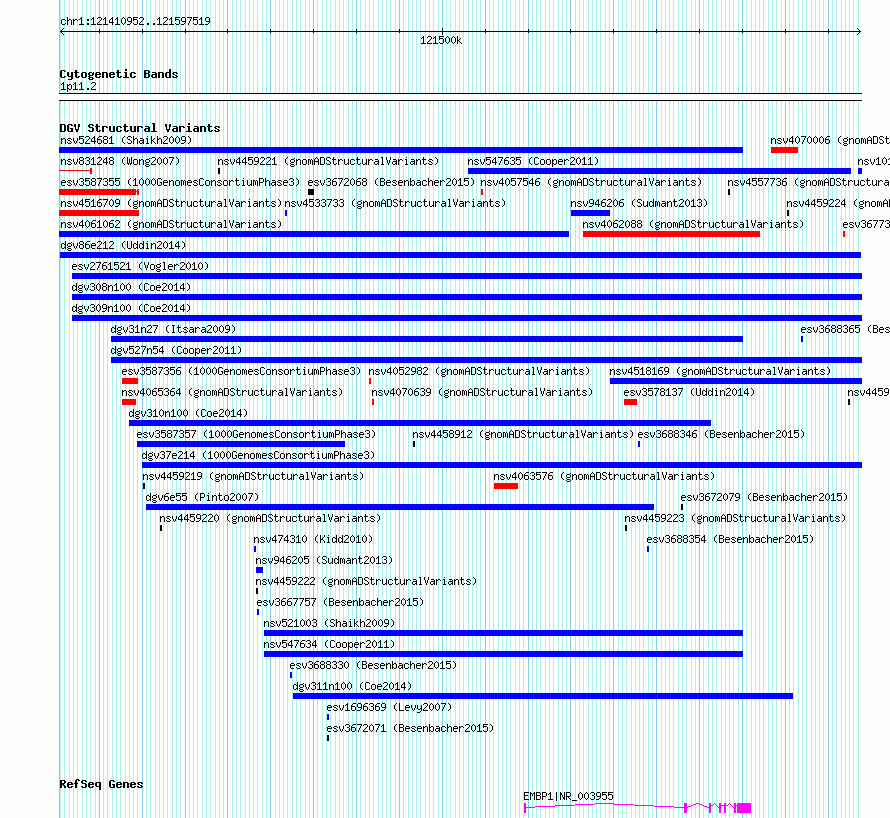This screenshot has width=890, height=818.
Task: Click nsv4070639 variant label
Action: coord(482,392)
